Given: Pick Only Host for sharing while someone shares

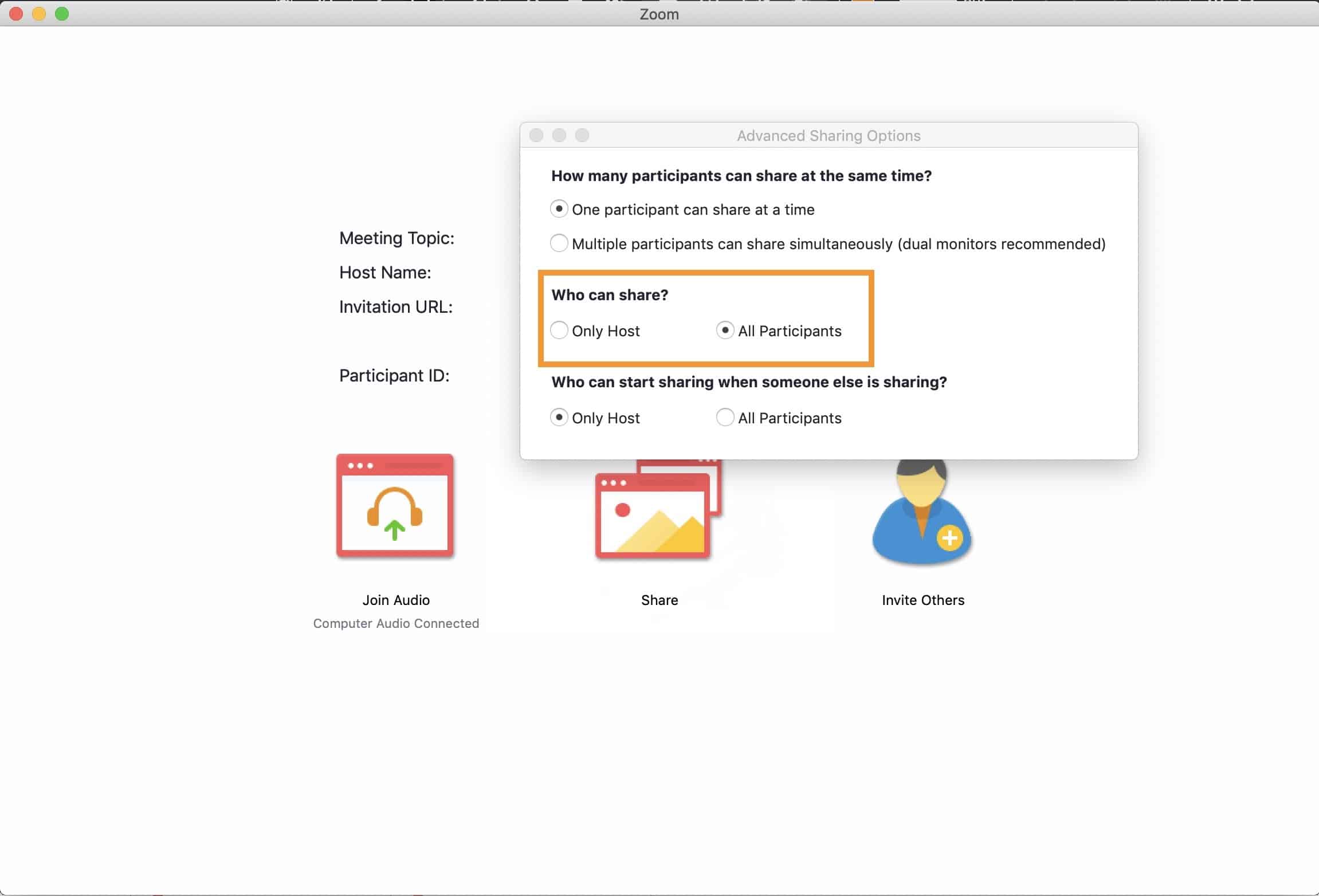Looking at the screenshot, I should 559,418.
